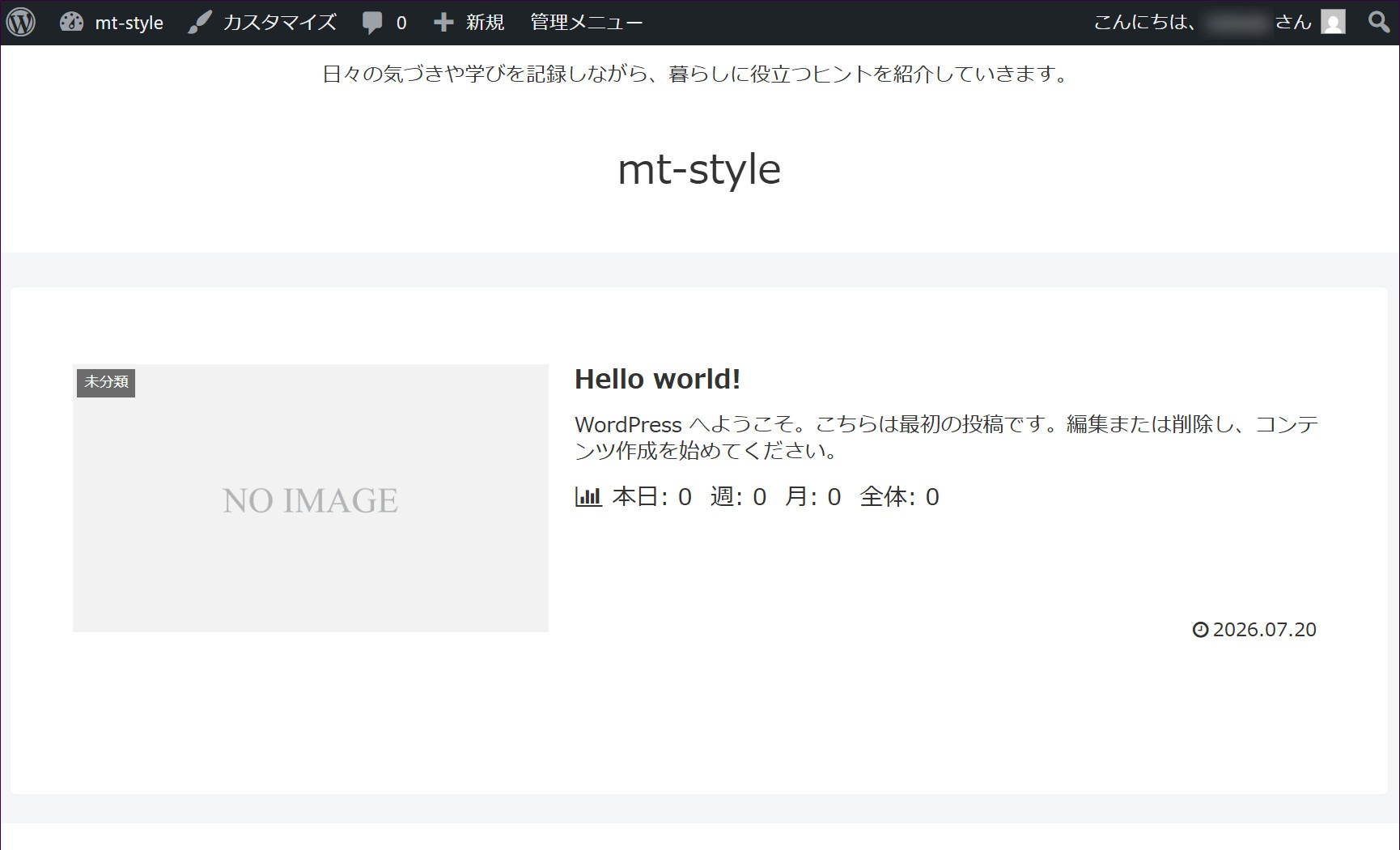Click the 全体: 0 view count

(900, 496)
